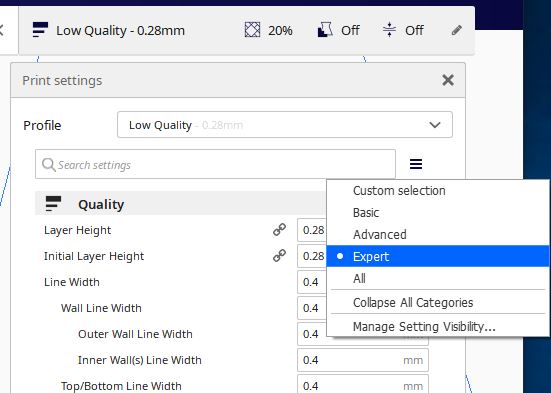Screen dimensions: 551x393
Task: Click the adhesion icon in the header
Action: tap(389, 30)
